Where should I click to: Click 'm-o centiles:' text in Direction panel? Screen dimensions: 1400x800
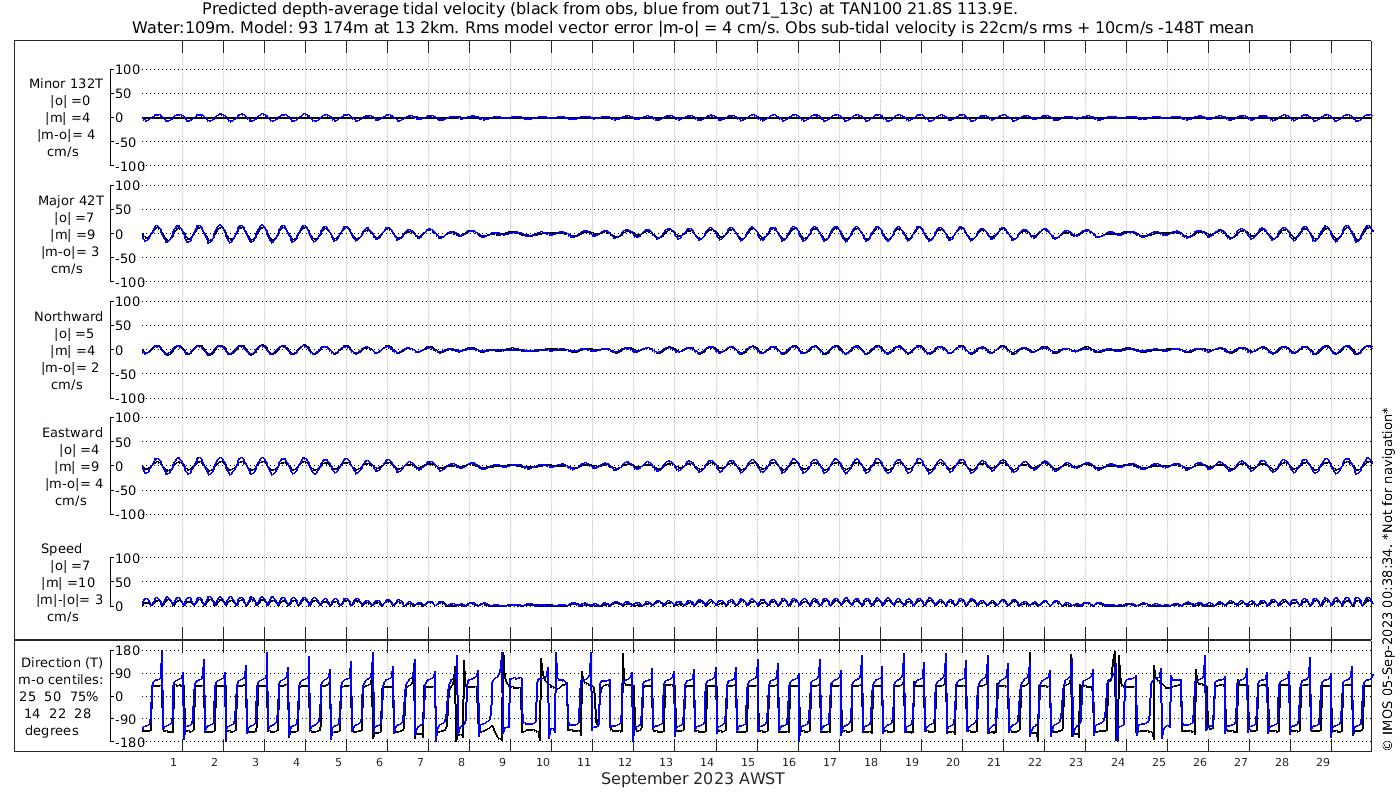tap(62, 680)
